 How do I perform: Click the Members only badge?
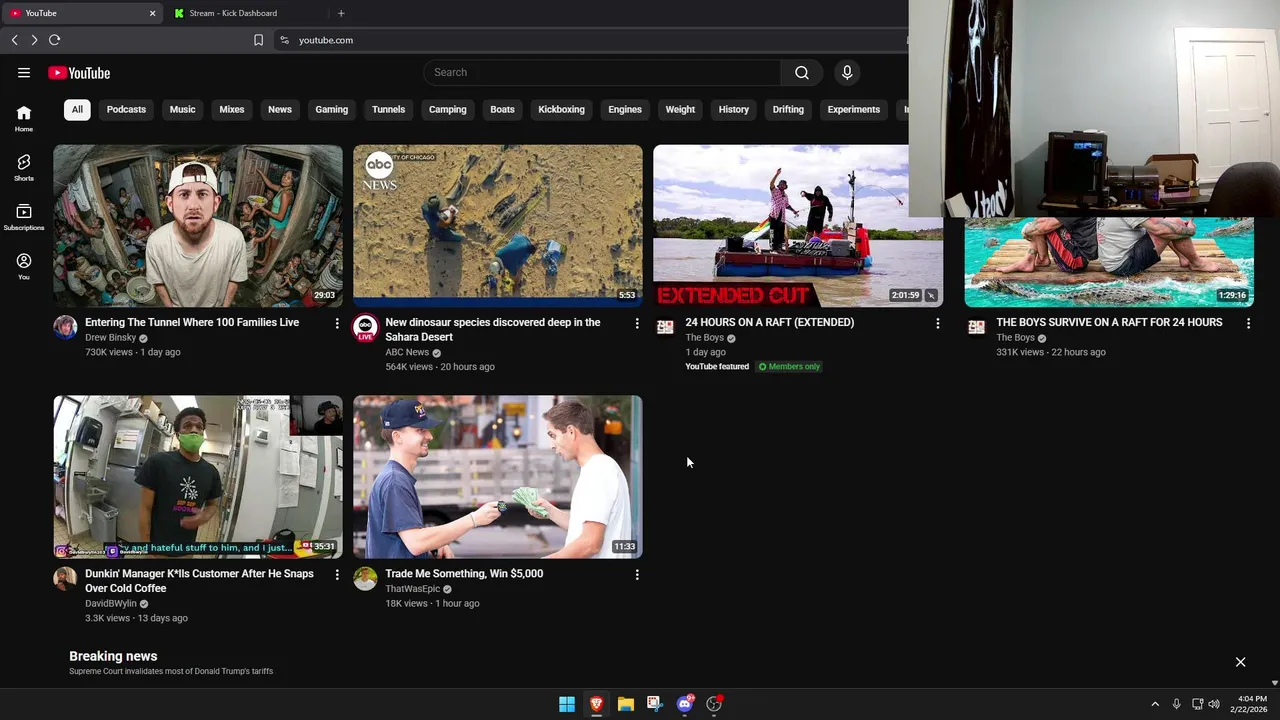pos(789,367)
